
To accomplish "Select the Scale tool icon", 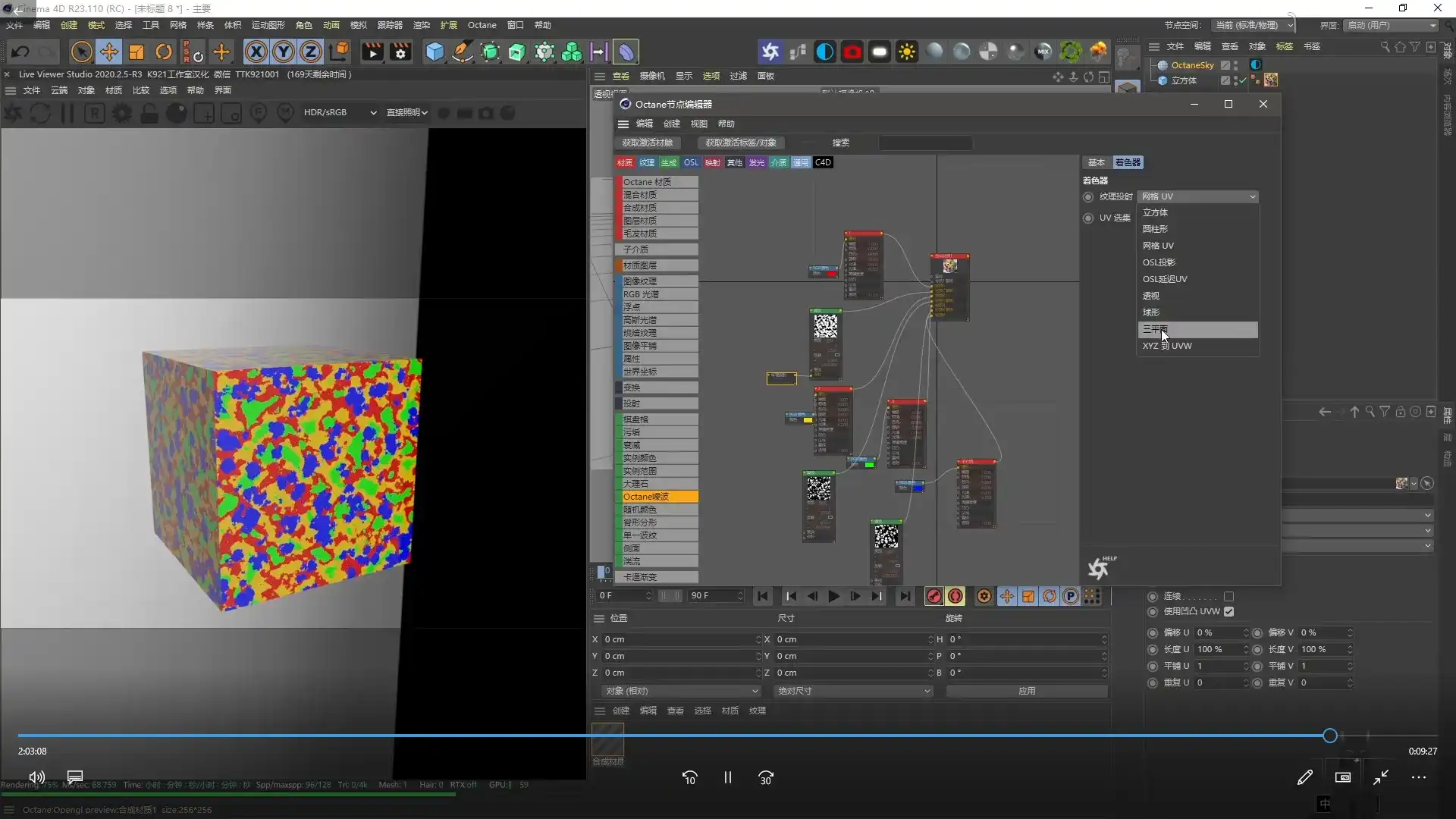I will (136, 52).
